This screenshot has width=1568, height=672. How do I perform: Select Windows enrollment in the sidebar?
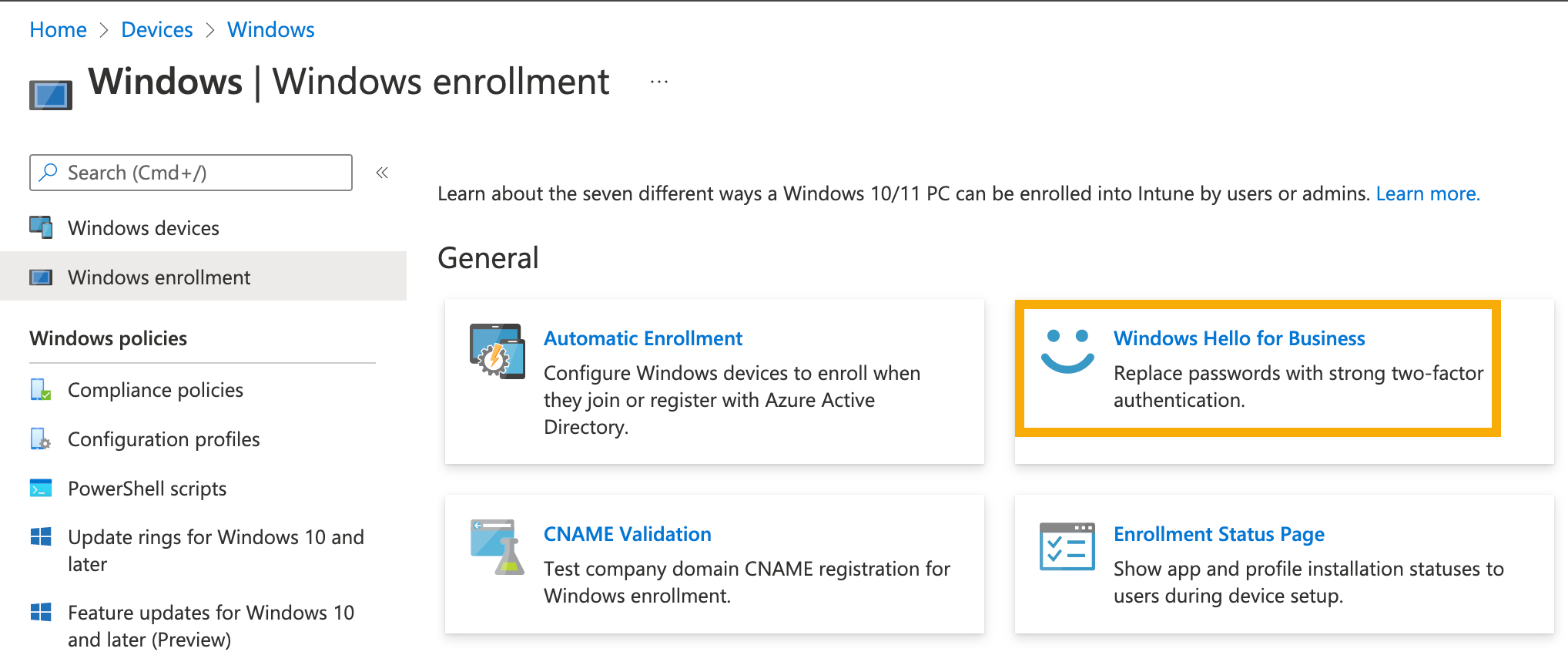coord(159,277)
